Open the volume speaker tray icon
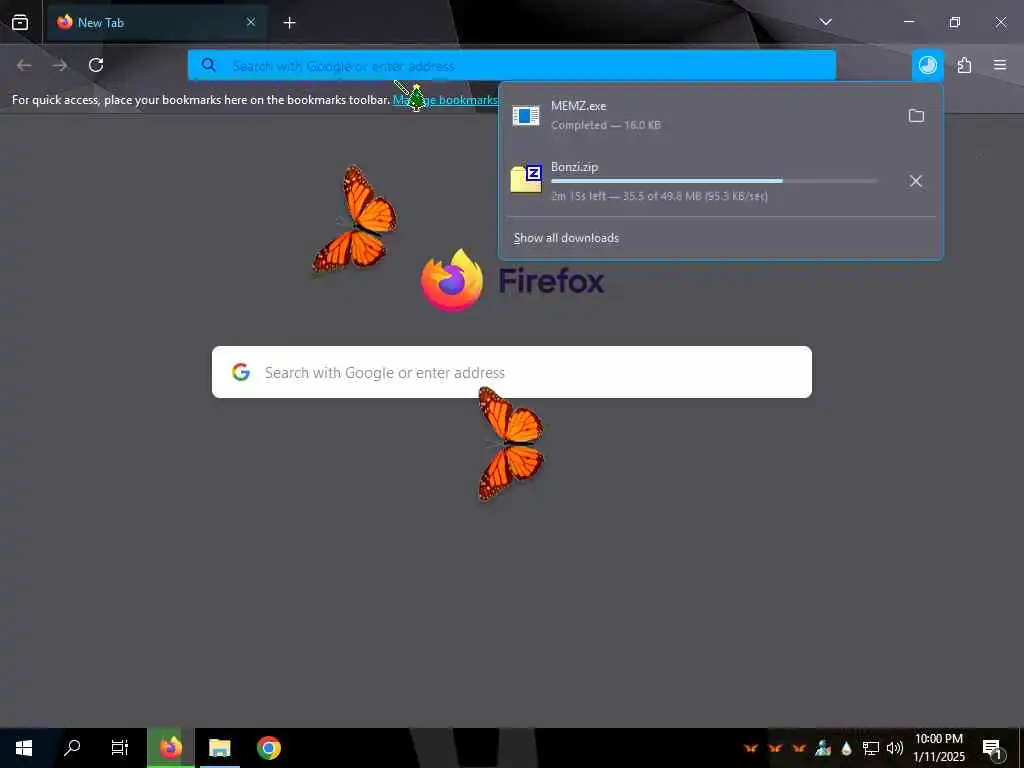 pos(895,748)
